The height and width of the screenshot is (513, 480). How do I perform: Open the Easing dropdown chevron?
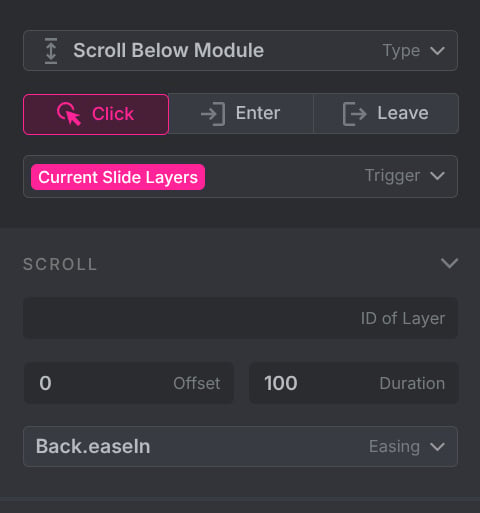click(437, 446)
